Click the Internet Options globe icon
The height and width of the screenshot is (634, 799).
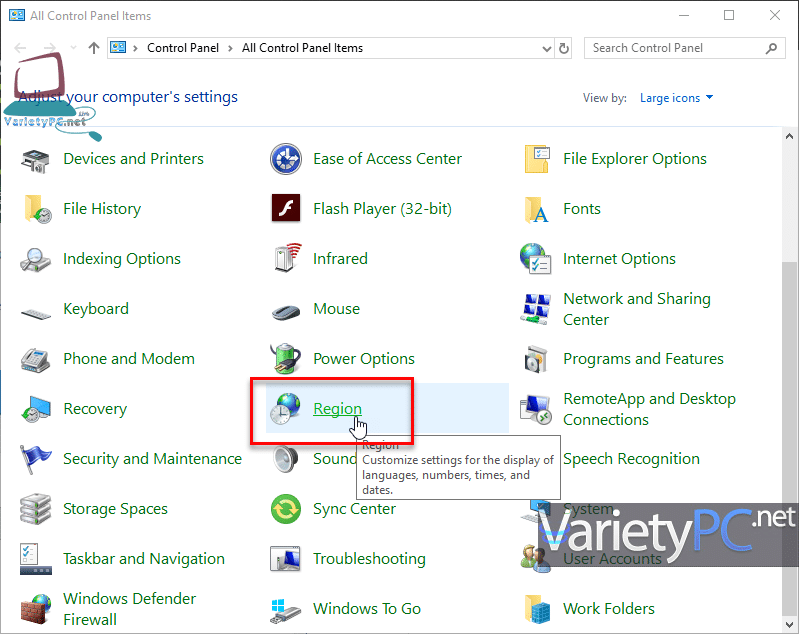[x=537, y=259]
